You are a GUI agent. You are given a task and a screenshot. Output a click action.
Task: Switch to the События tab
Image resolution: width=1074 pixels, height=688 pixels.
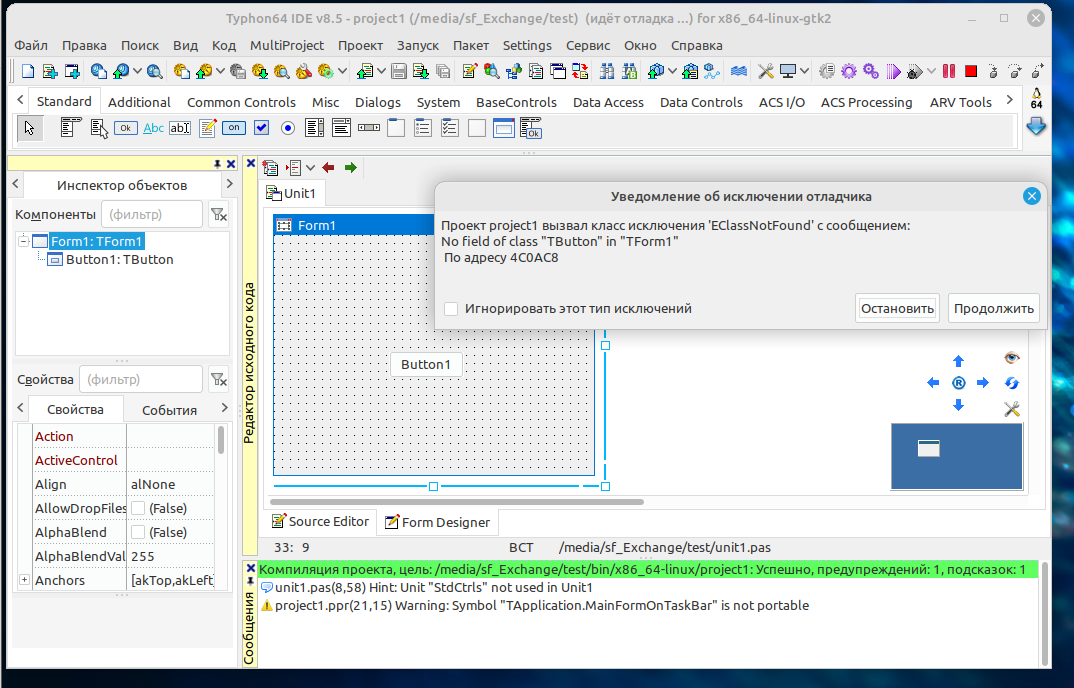pyautogui.click(x=169, y=410)
